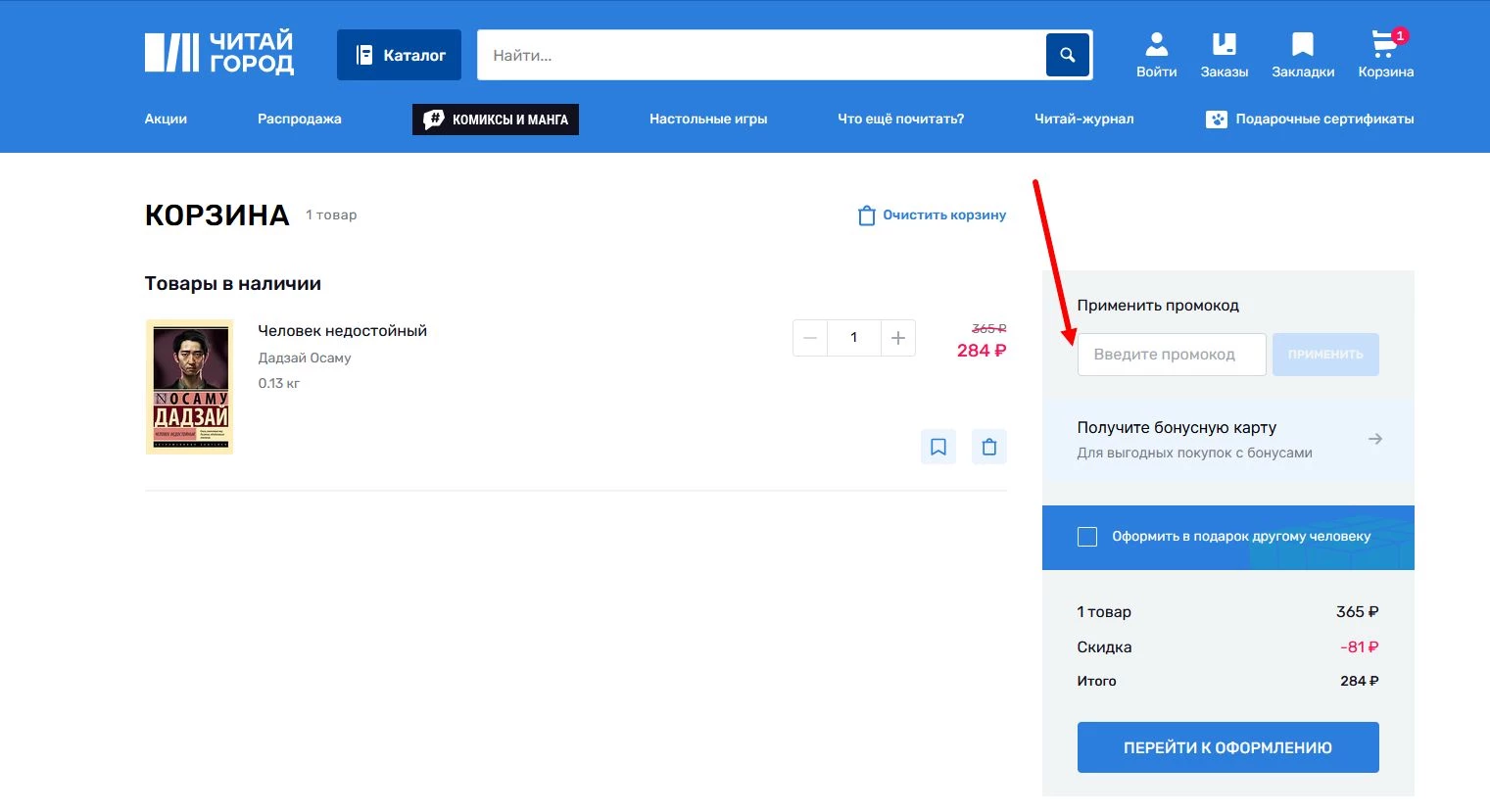Switch to КОМИКСЫ И МАНГА section

tap(495, 119)
